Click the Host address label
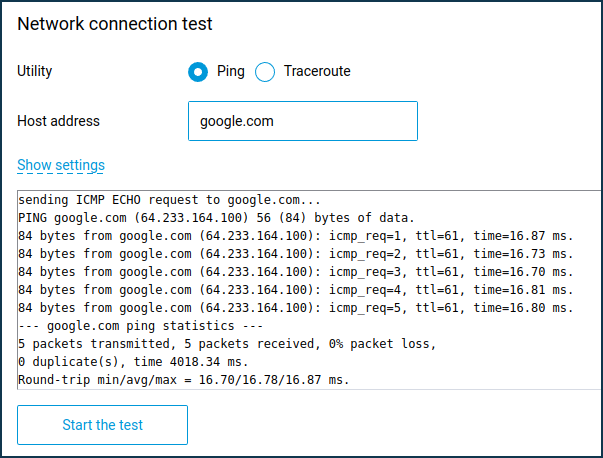The height and width of the screenshot is (458, 603). (x=58, y=121)
